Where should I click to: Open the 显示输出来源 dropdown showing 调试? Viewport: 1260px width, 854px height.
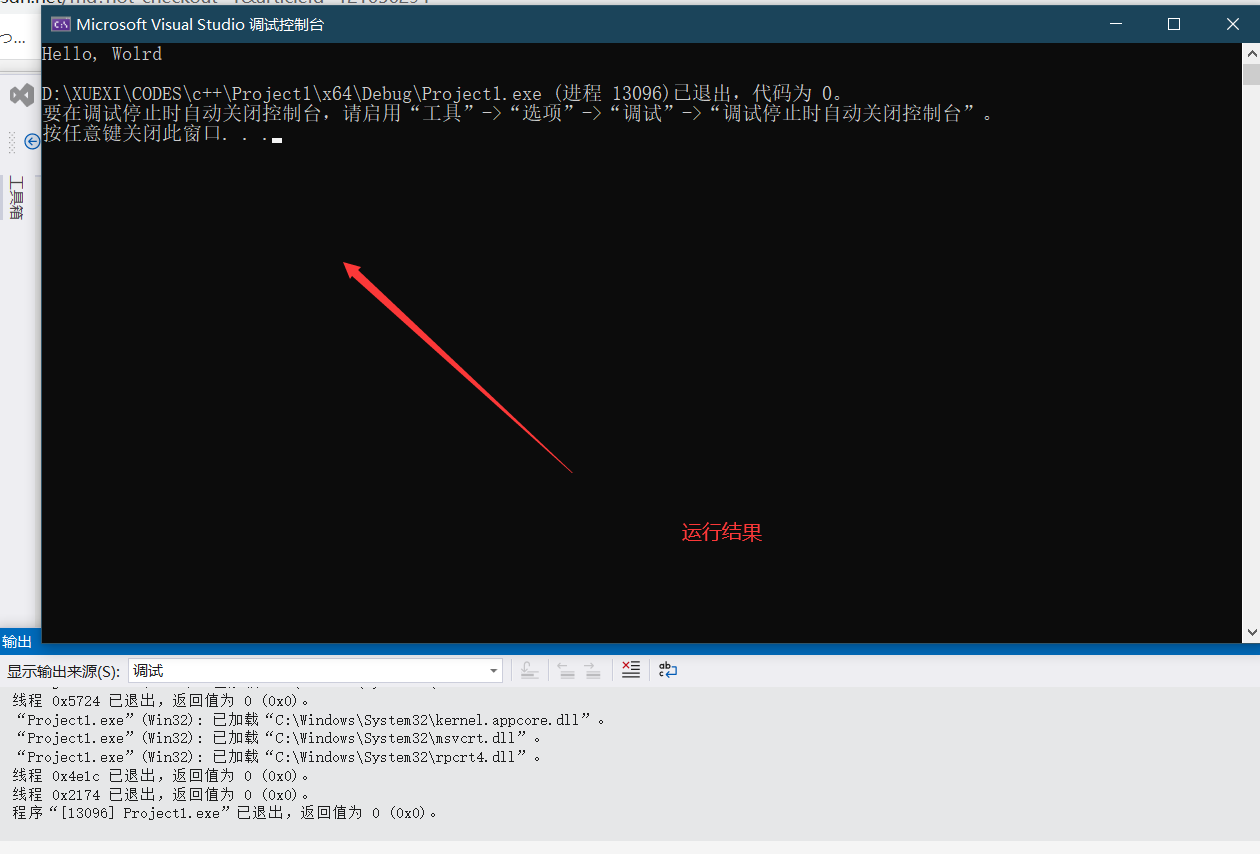[x=315, y=671]
